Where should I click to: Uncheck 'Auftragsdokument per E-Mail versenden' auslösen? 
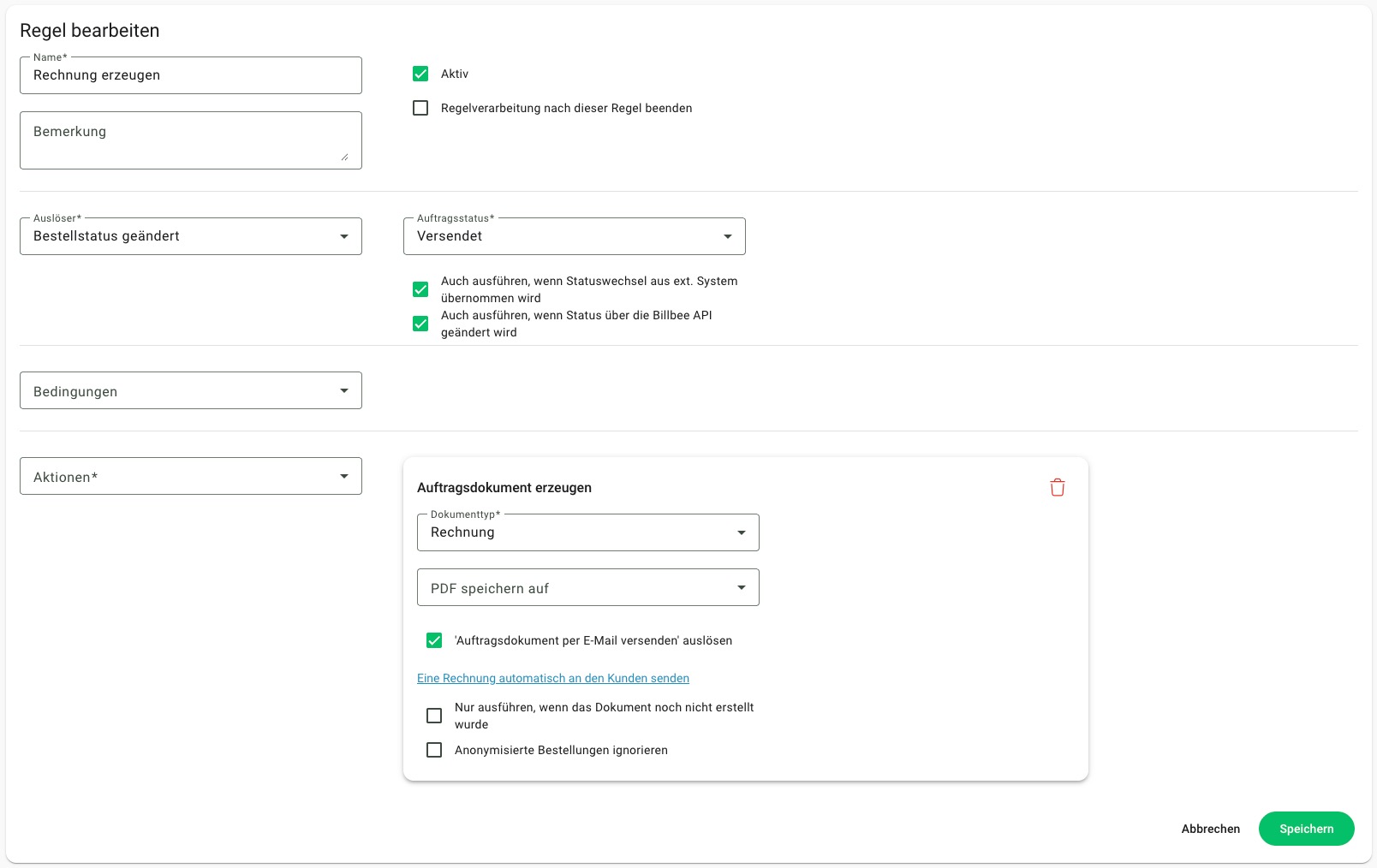pyautogui.click(x=434, y=640)
